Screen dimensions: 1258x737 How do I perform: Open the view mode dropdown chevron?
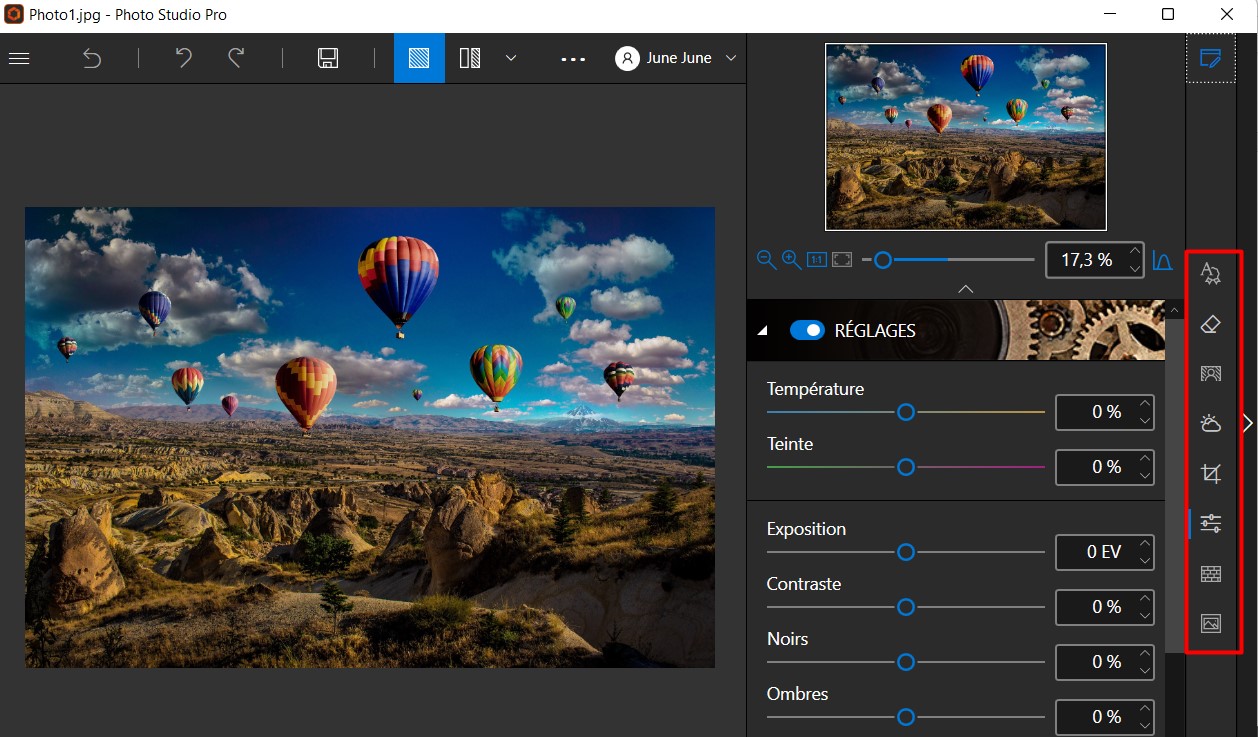pyautogui.click(x=511, y=58)
